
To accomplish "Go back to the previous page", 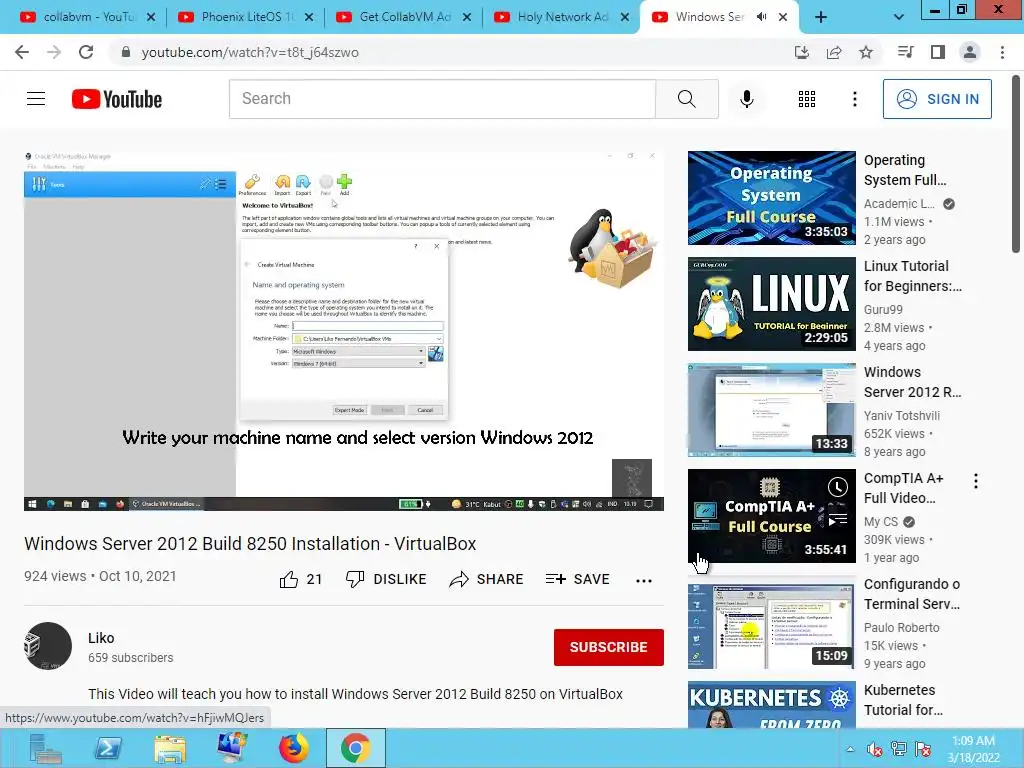I will point(22,52).
